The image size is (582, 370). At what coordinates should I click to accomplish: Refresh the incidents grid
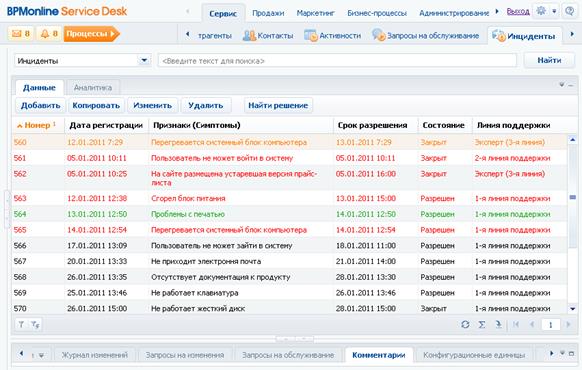coord(465,325)
